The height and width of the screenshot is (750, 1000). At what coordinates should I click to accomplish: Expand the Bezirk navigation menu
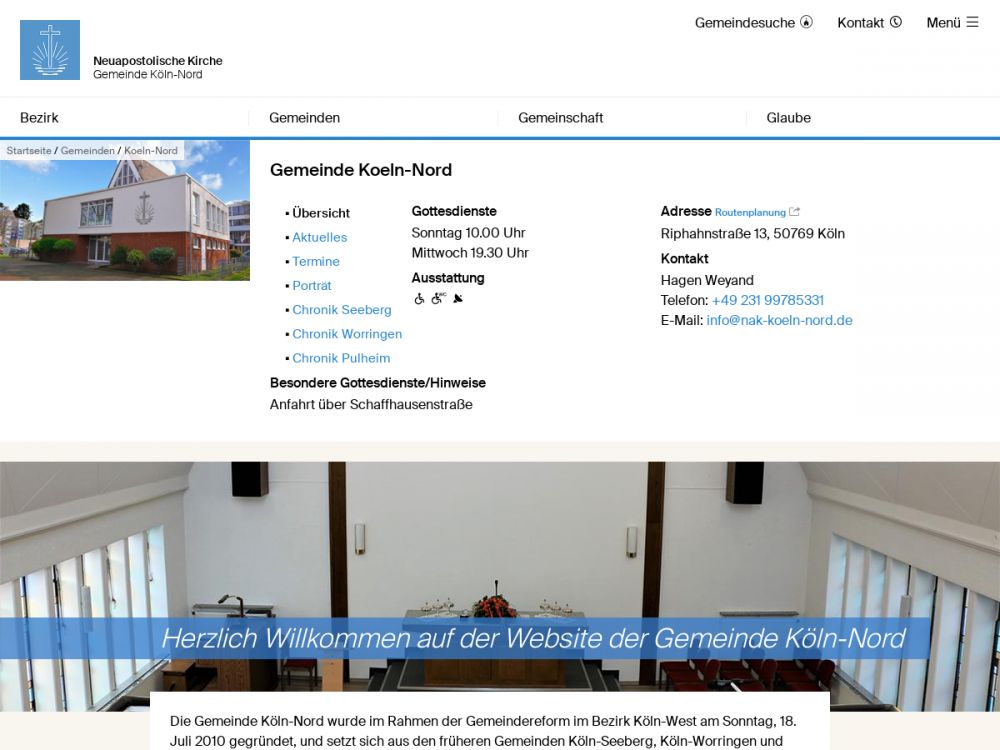point(40,118)
